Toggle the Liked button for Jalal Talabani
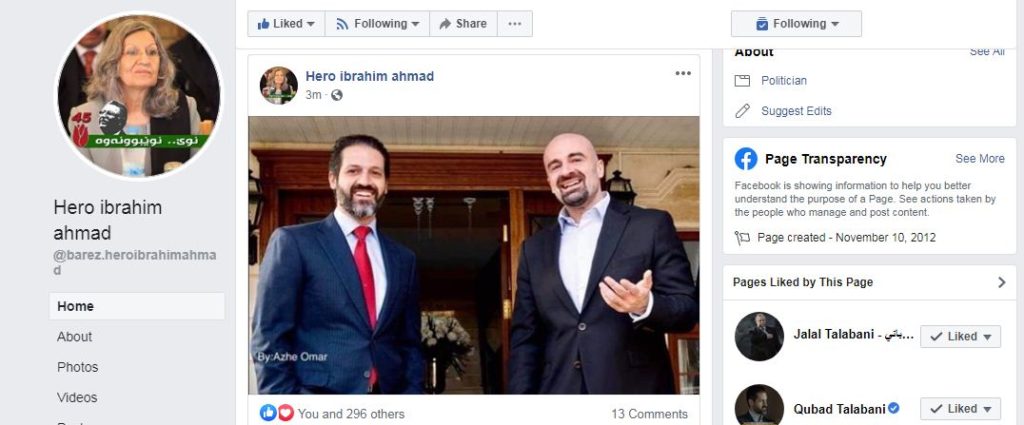The width and height of the screenshot is (1024, 425). pyautogui.click(x=961, y=336)
